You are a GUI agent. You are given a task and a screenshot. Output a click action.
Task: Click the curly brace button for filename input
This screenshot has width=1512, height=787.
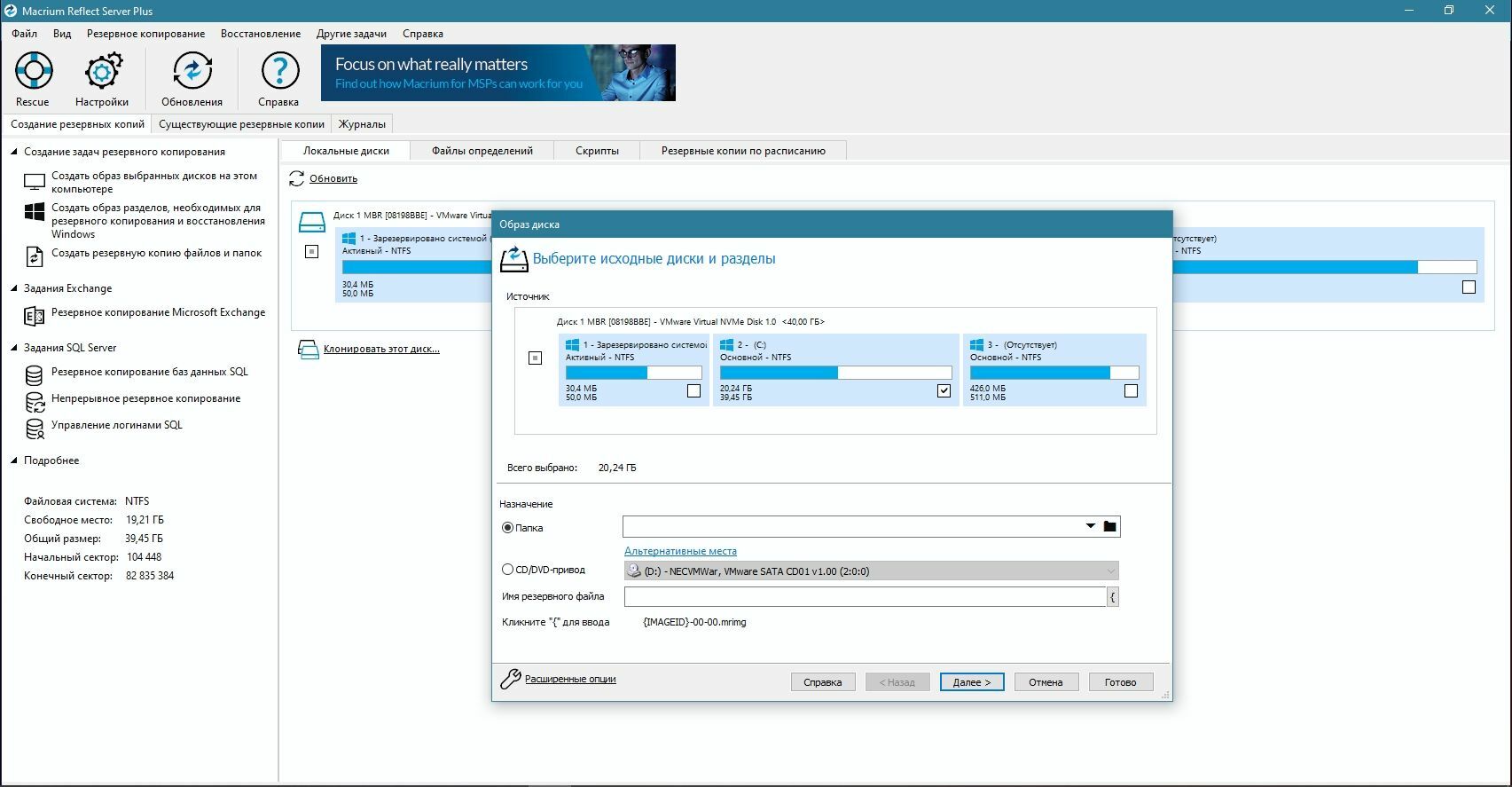[1113, 597]
